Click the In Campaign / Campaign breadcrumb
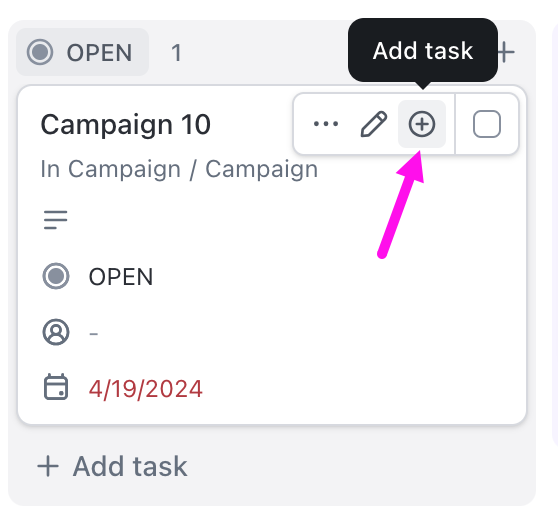The height and width of the screenshot is (526, 558). (x=179, y=169)
